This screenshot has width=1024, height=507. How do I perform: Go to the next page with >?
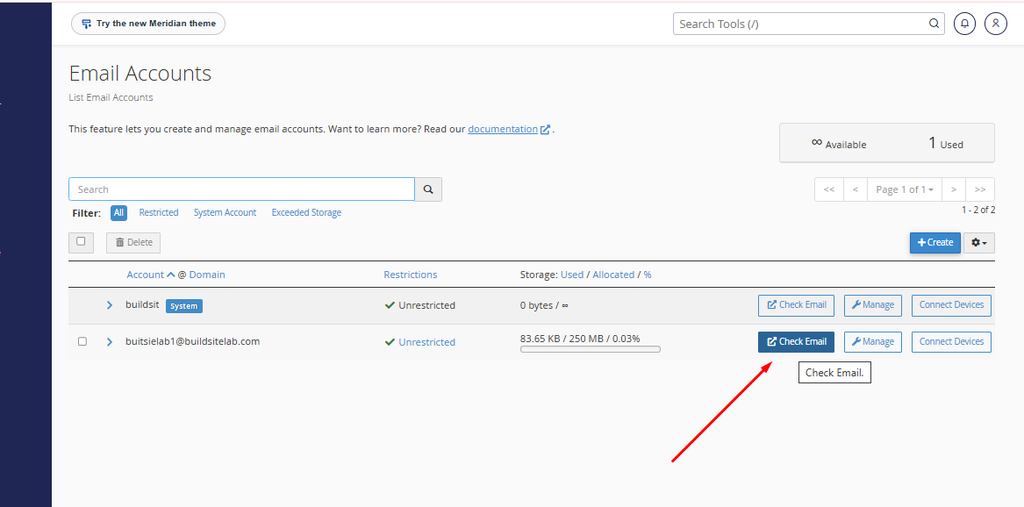(953, 189)
